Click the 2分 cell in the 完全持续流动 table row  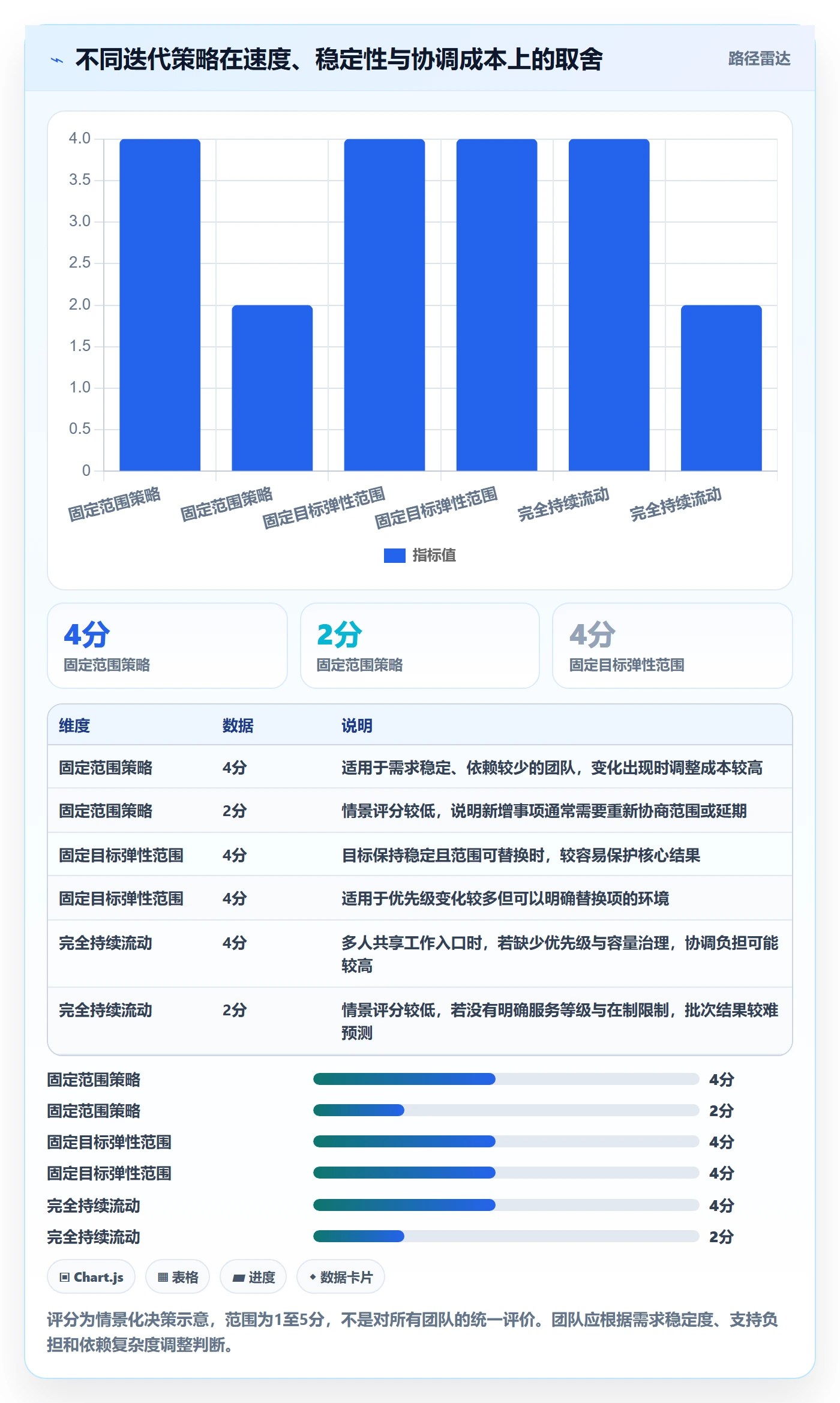tap(235, 1010)
